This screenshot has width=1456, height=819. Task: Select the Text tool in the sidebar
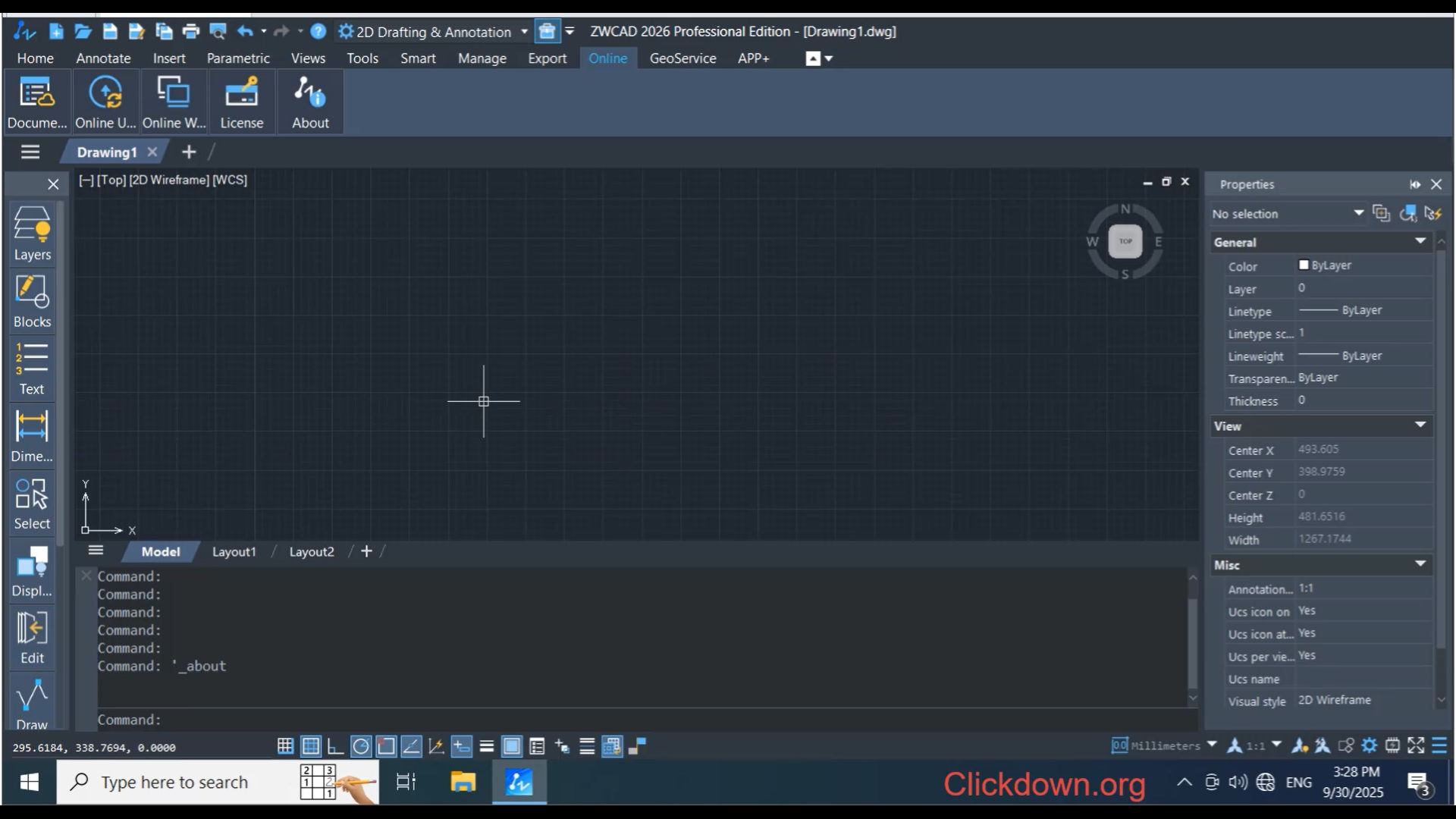click(31, 364)
